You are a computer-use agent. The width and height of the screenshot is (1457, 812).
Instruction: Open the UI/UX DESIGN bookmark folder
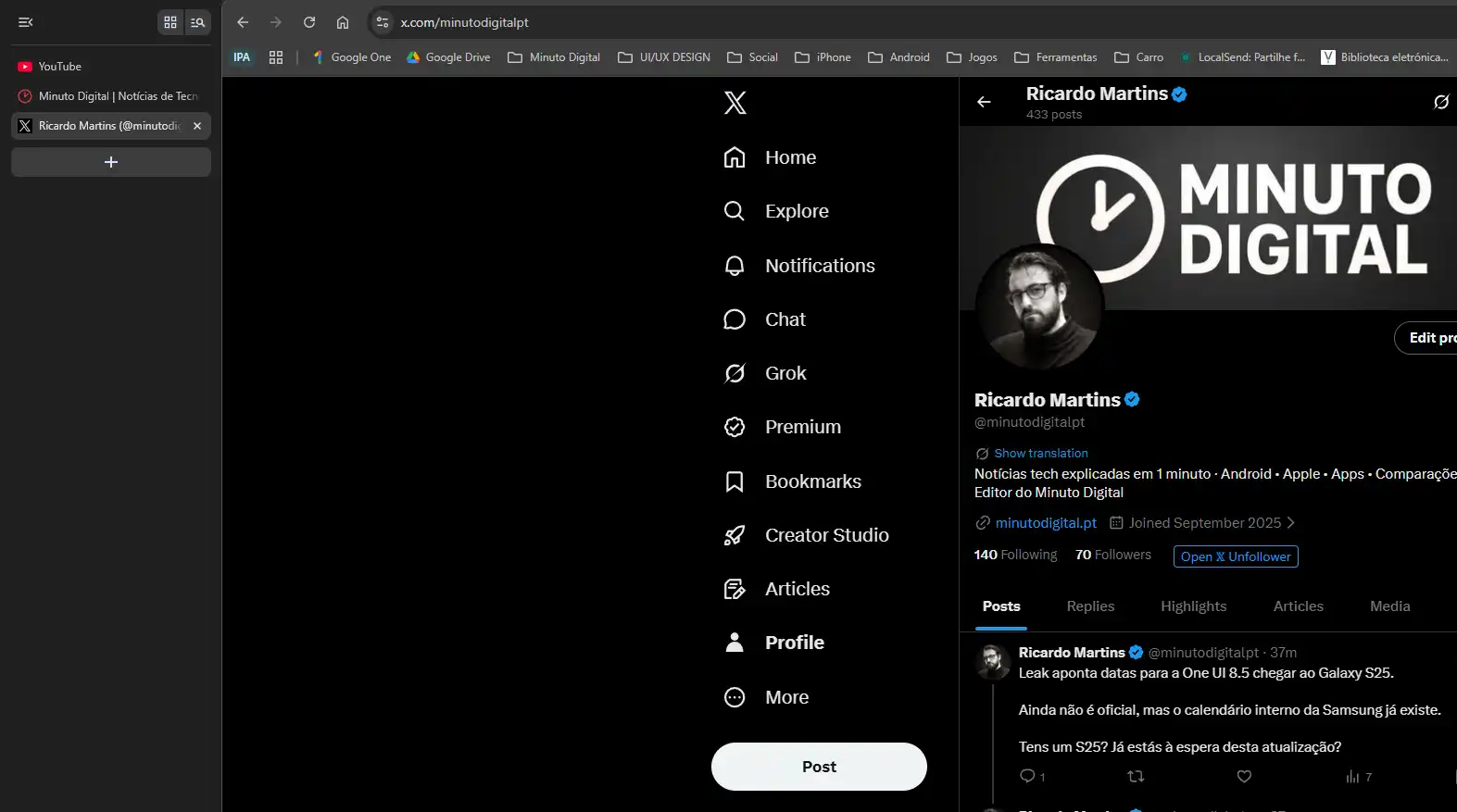pos(664,57)
